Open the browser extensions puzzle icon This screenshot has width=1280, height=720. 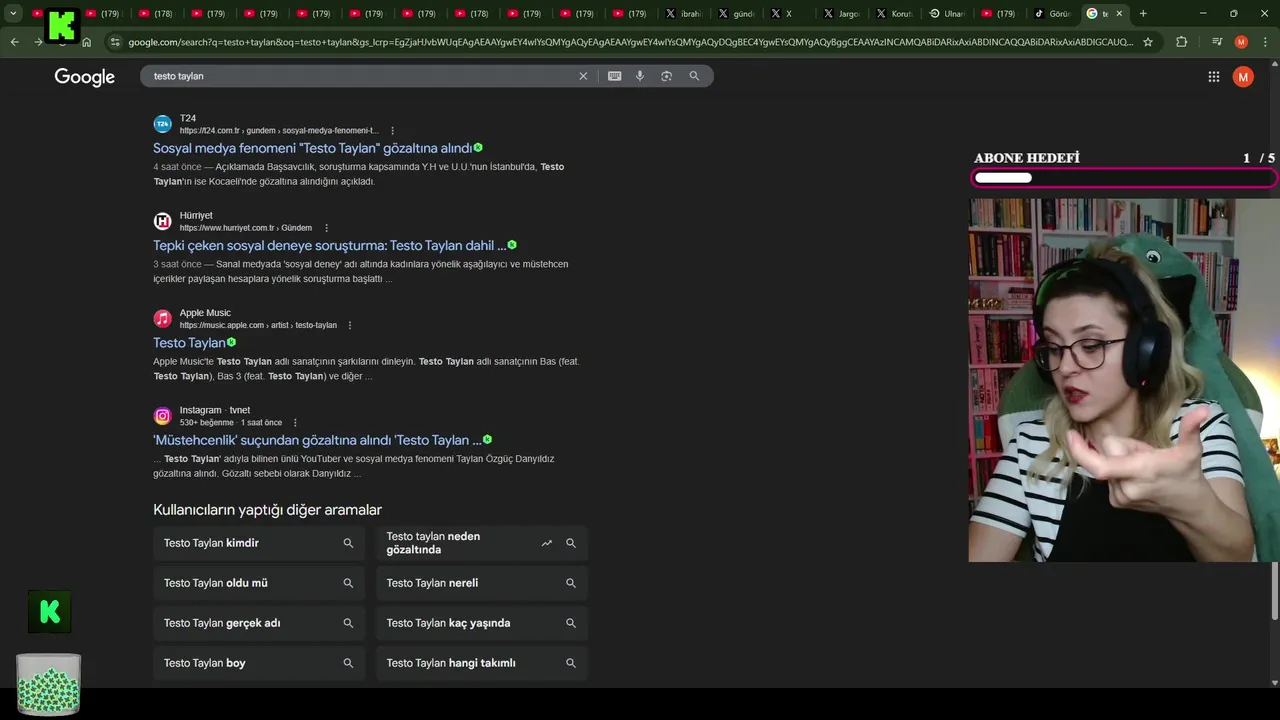[1181, 42]
